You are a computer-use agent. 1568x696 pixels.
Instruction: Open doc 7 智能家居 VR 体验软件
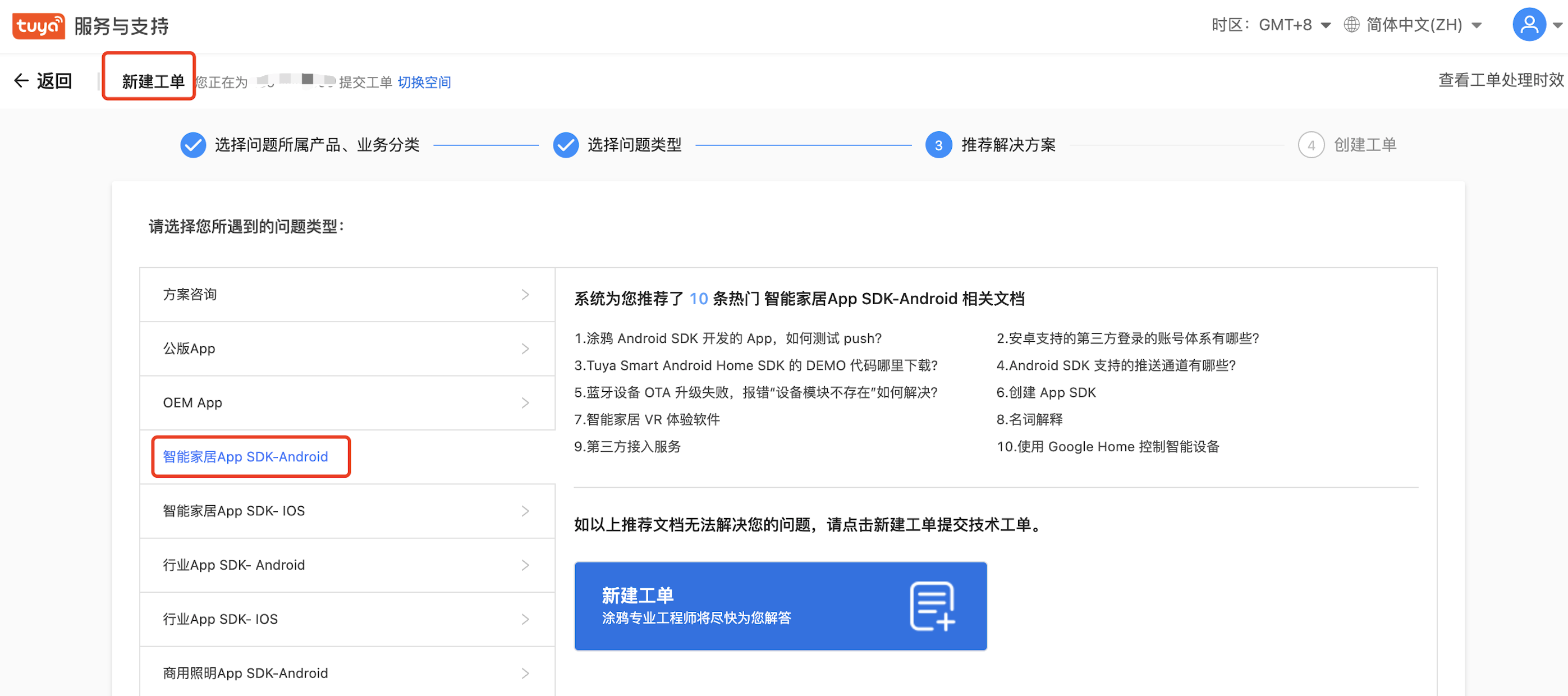(x=647, y=419)
